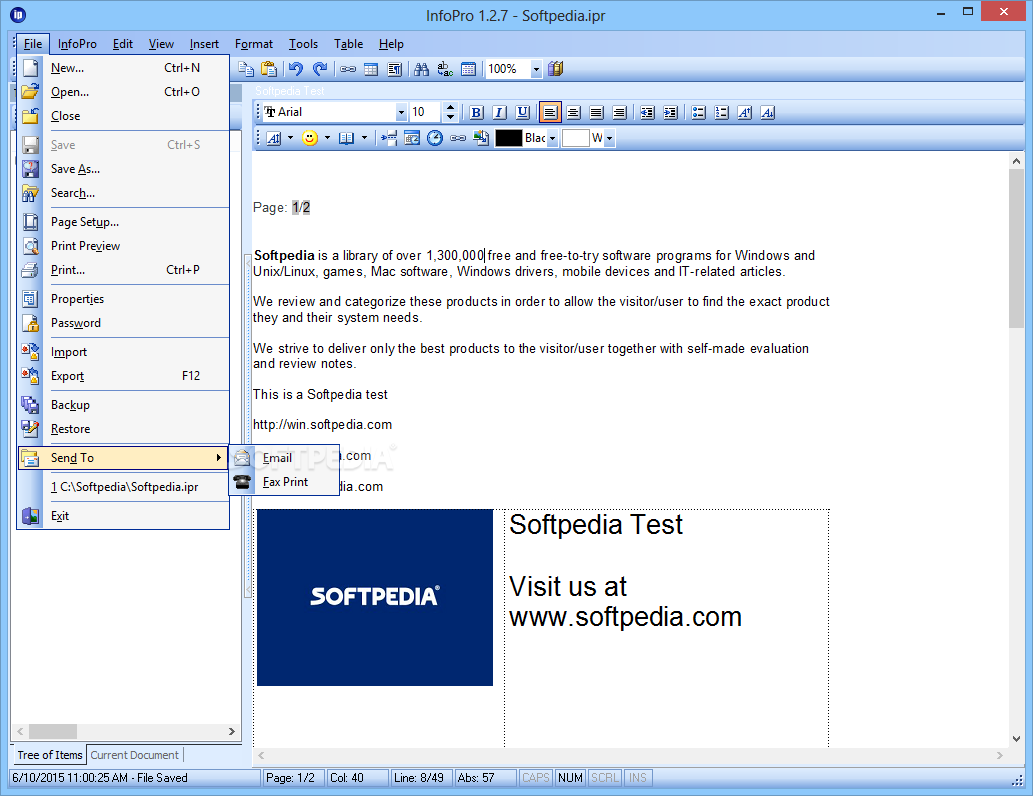Toggle the numbered list button
Screen dimensions: 1033x796
[721, 113]
